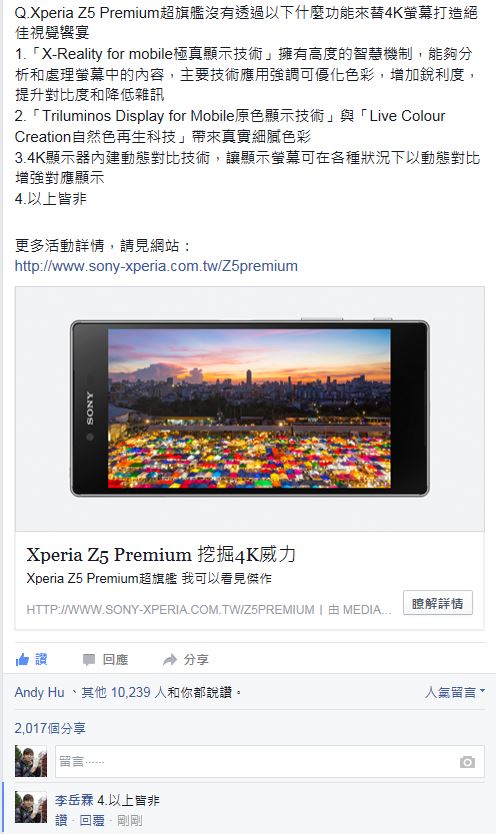This screenshot has width=496, height=834.
Task: Reply to 李岳霖's comment via 回覆
Action: 91,820
